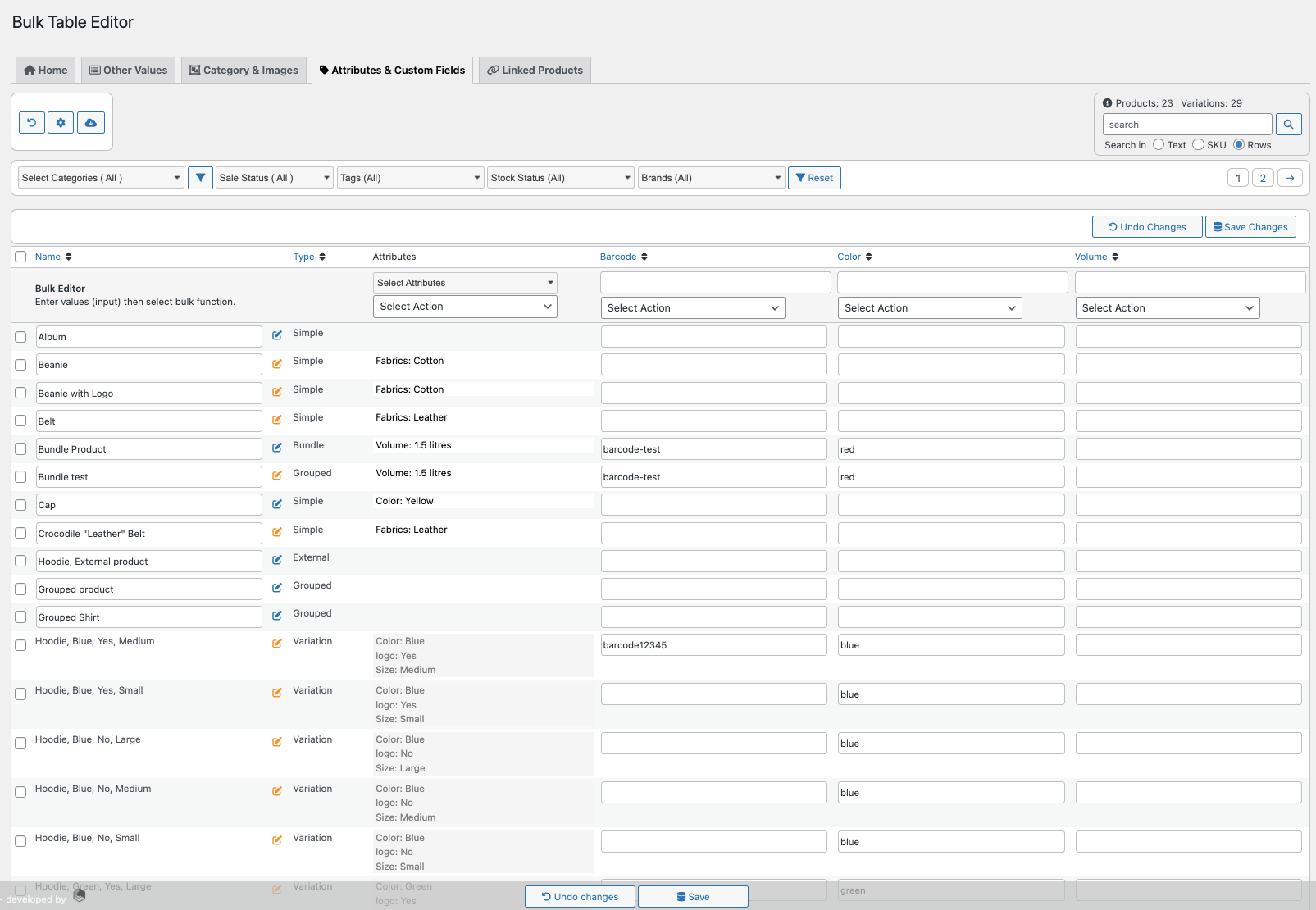Viewport: 1316px width, 910px height.
Task: Click the cloud download icon
Action: (90, 121)
